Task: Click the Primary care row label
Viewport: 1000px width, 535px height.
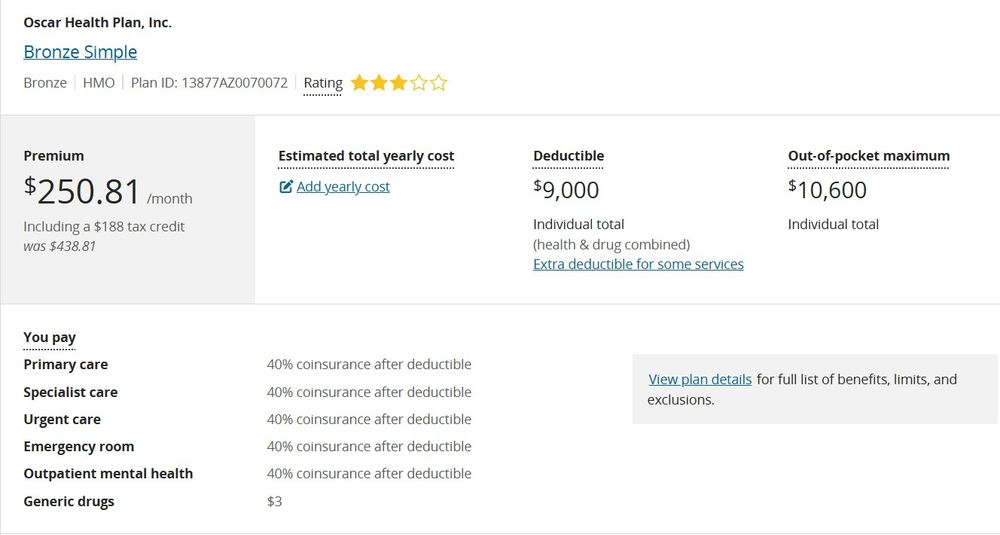Action: point(65,365)
